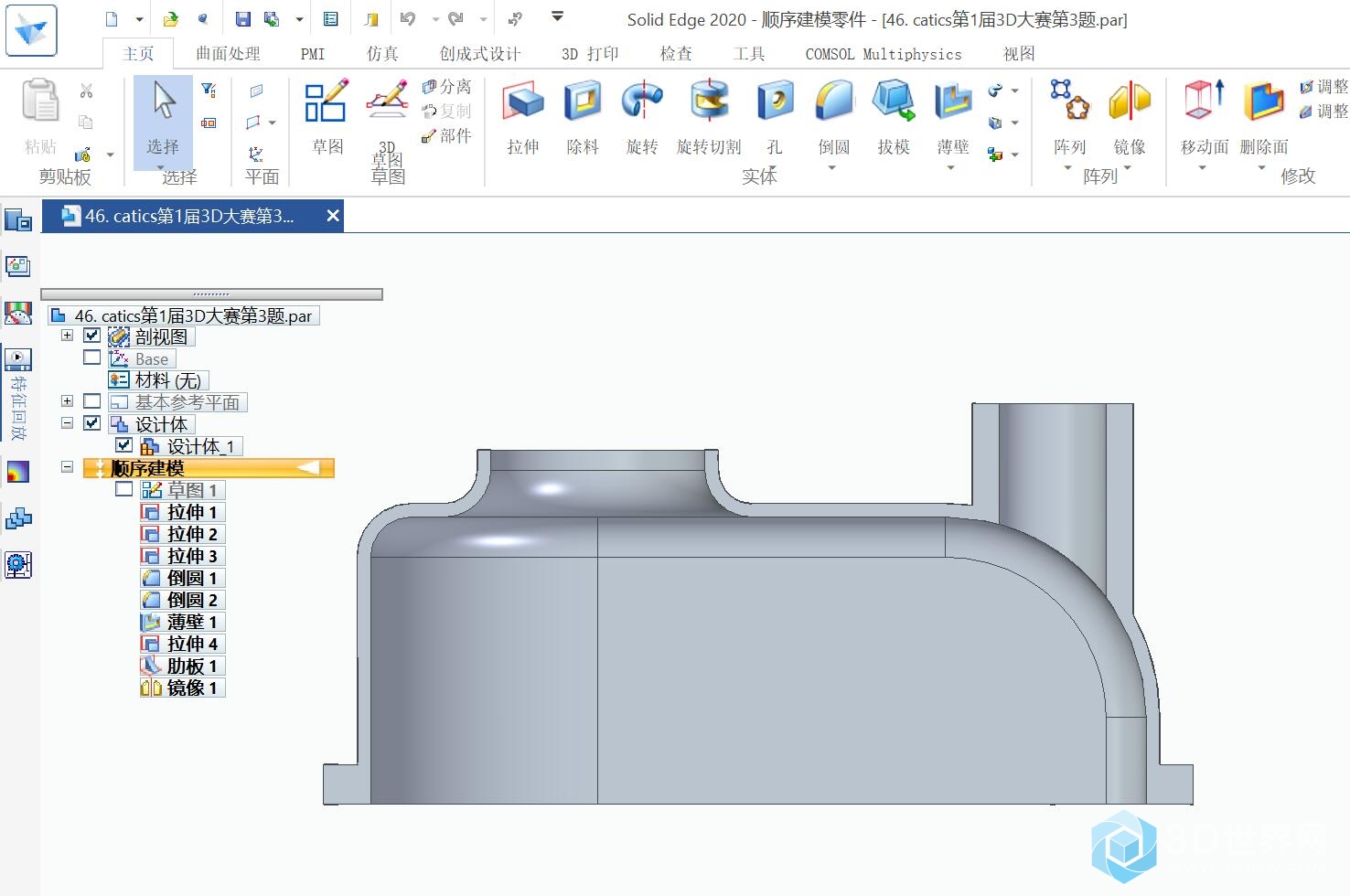The height and width of the screenshot is (896, 1350).
Task: Save the document with the floppy disk icon
Action: [x=242, y=19]
